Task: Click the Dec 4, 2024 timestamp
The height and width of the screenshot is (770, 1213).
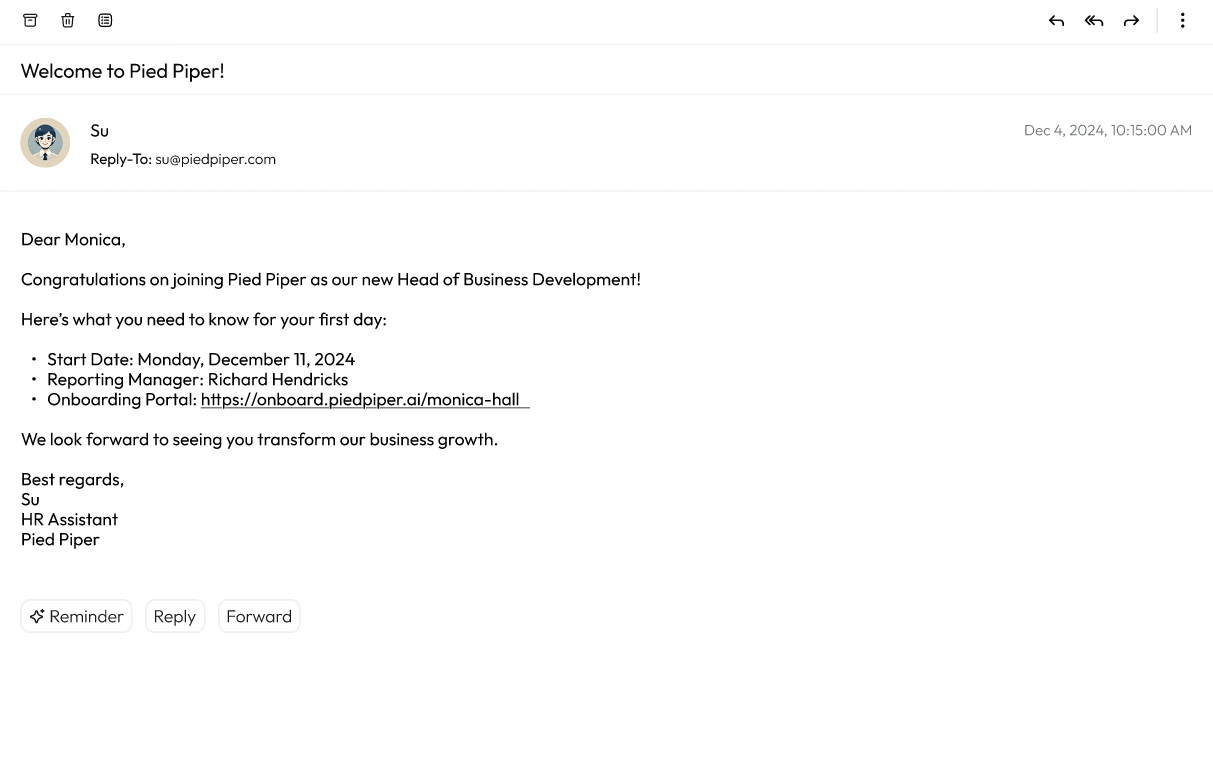Action: click(x=1107, y=130)
